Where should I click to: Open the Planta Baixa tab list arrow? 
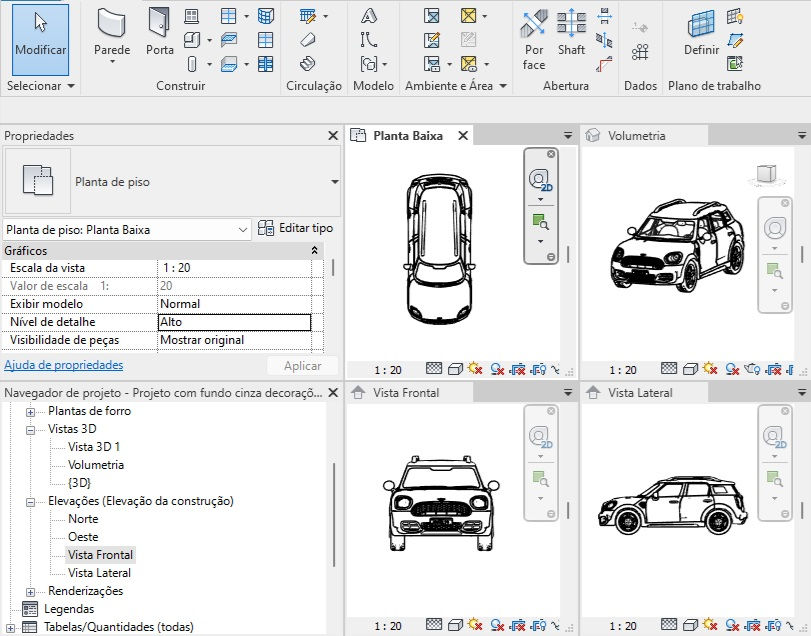[x=568, y=136]
